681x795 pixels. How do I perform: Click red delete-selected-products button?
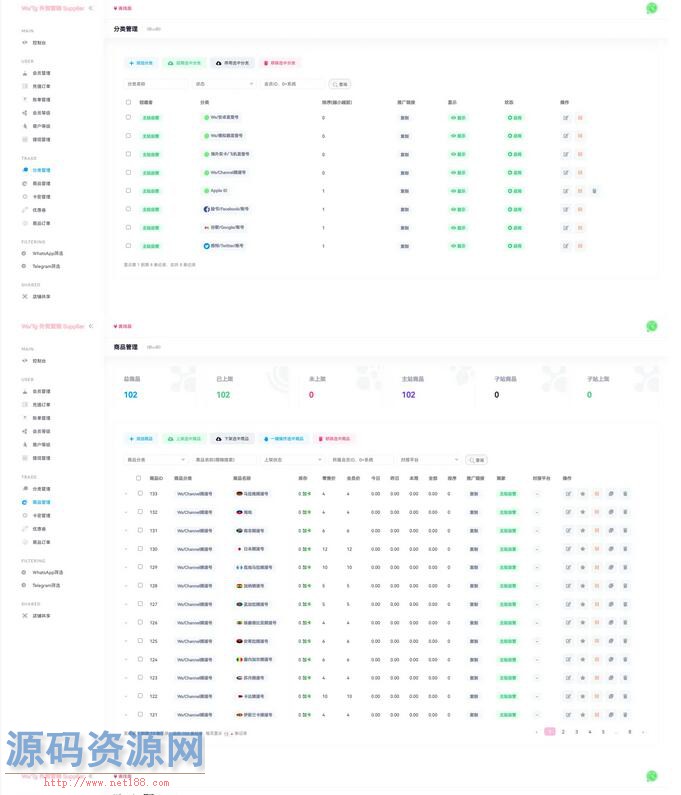334,439
